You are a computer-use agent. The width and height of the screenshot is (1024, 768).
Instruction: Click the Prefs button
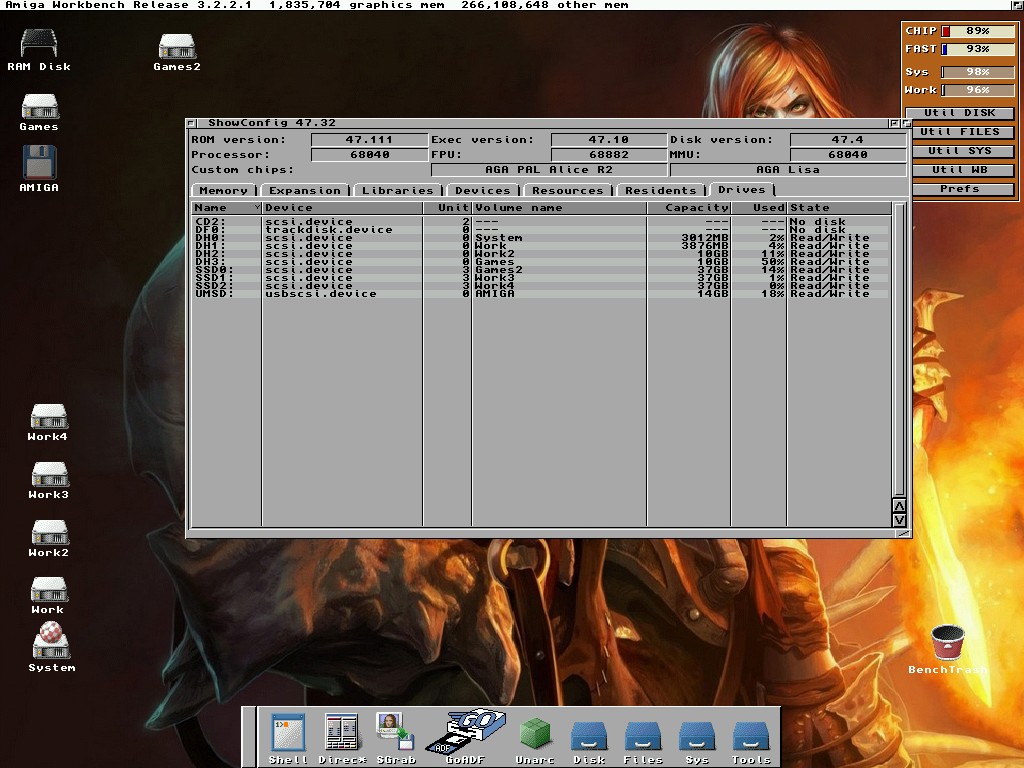pos(960,189)
